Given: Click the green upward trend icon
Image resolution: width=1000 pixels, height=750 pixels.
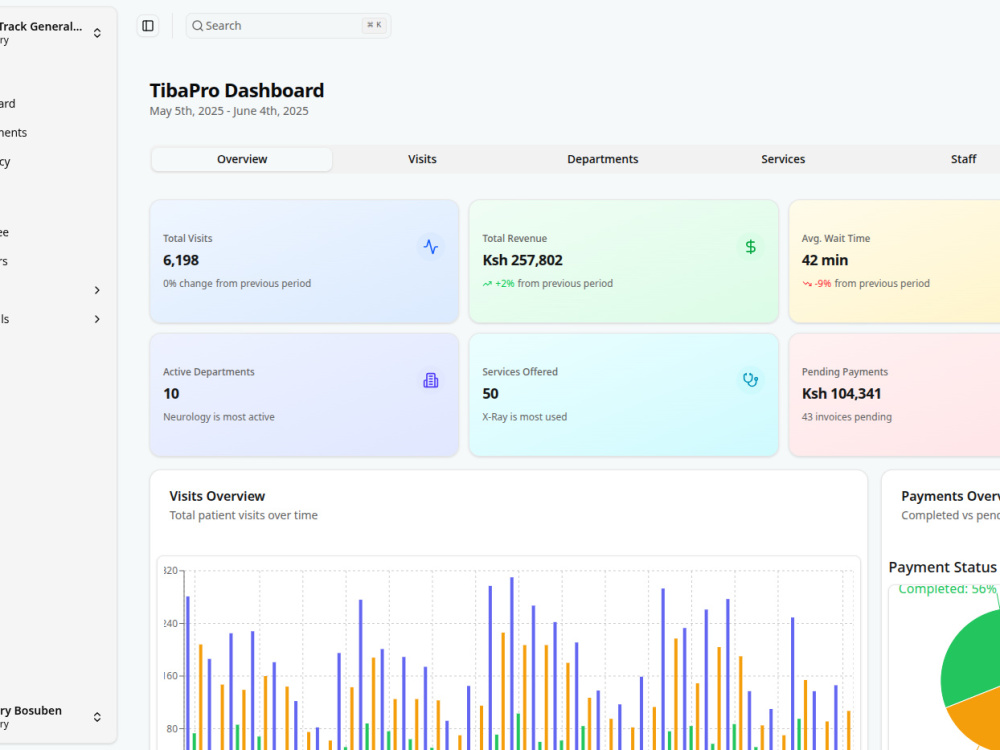Looking at the screenshot, I should [487, 284].
